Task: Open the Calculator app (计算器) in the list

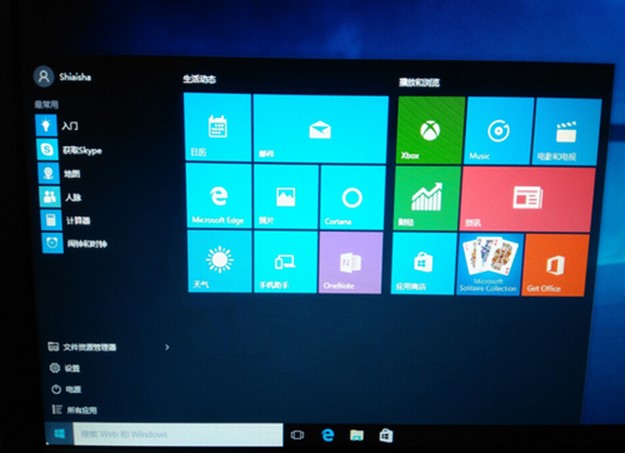Action: (66, 220)
